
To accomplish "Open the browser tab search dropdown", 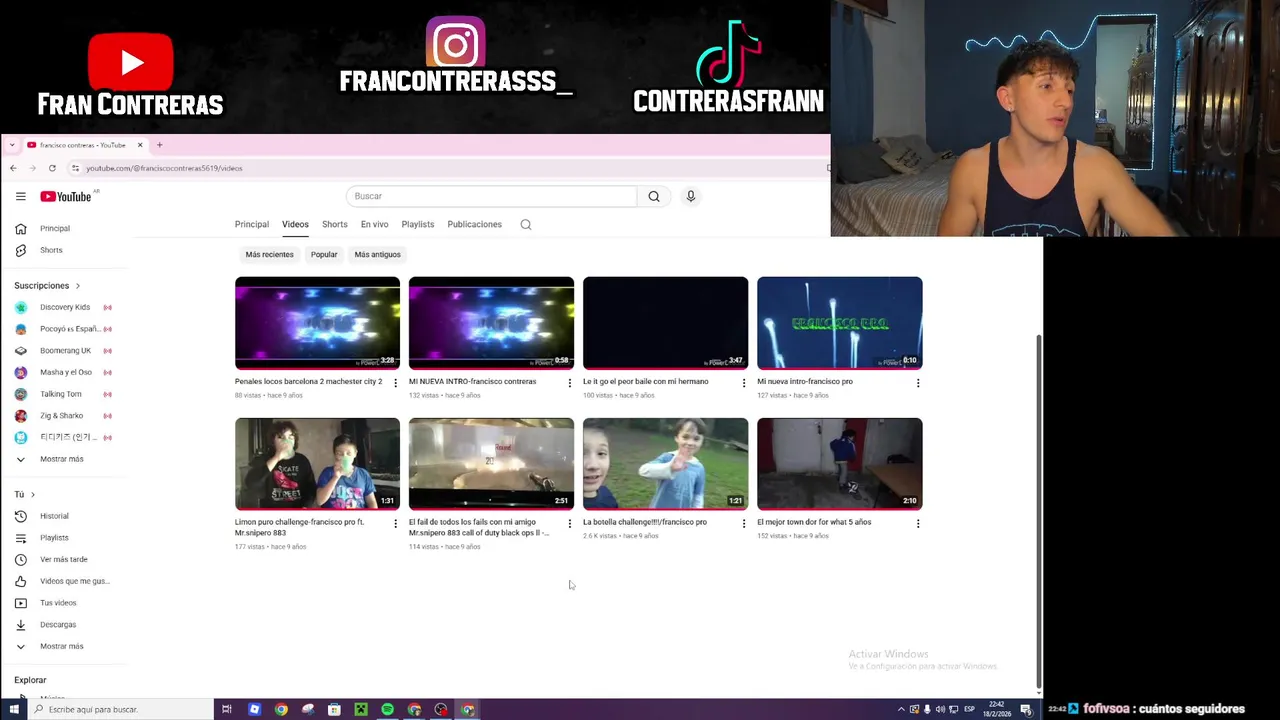I will click(11, 145).
